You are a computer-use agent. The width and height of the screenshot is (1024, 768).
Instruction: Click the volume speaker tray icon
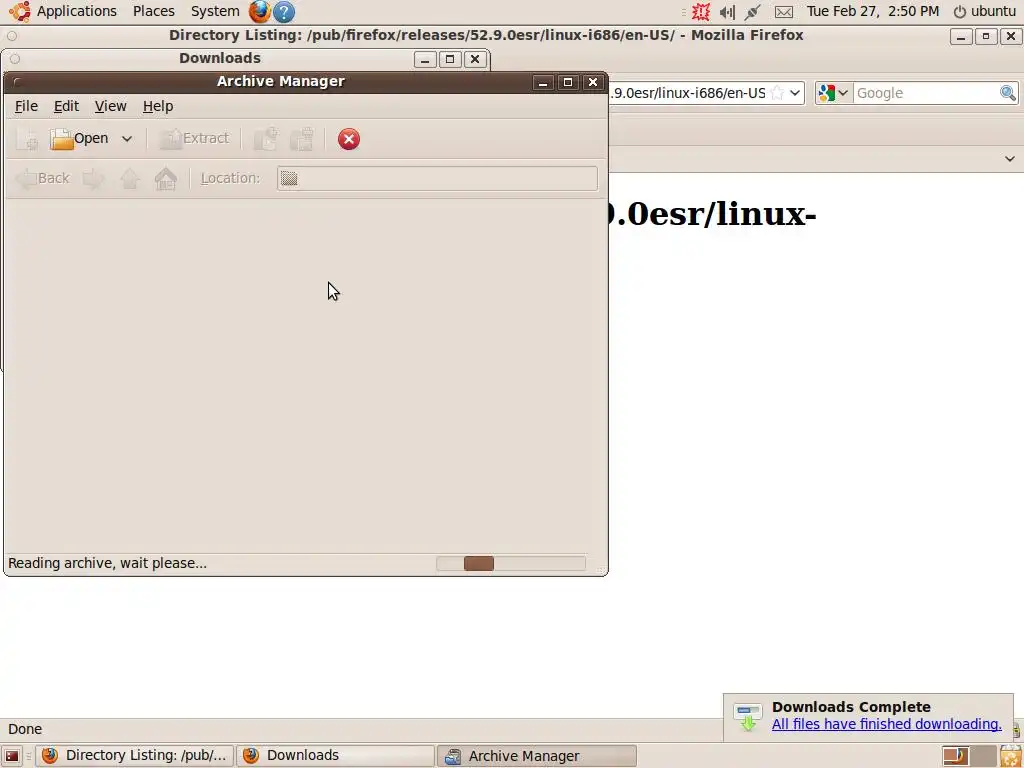point(727,12)
